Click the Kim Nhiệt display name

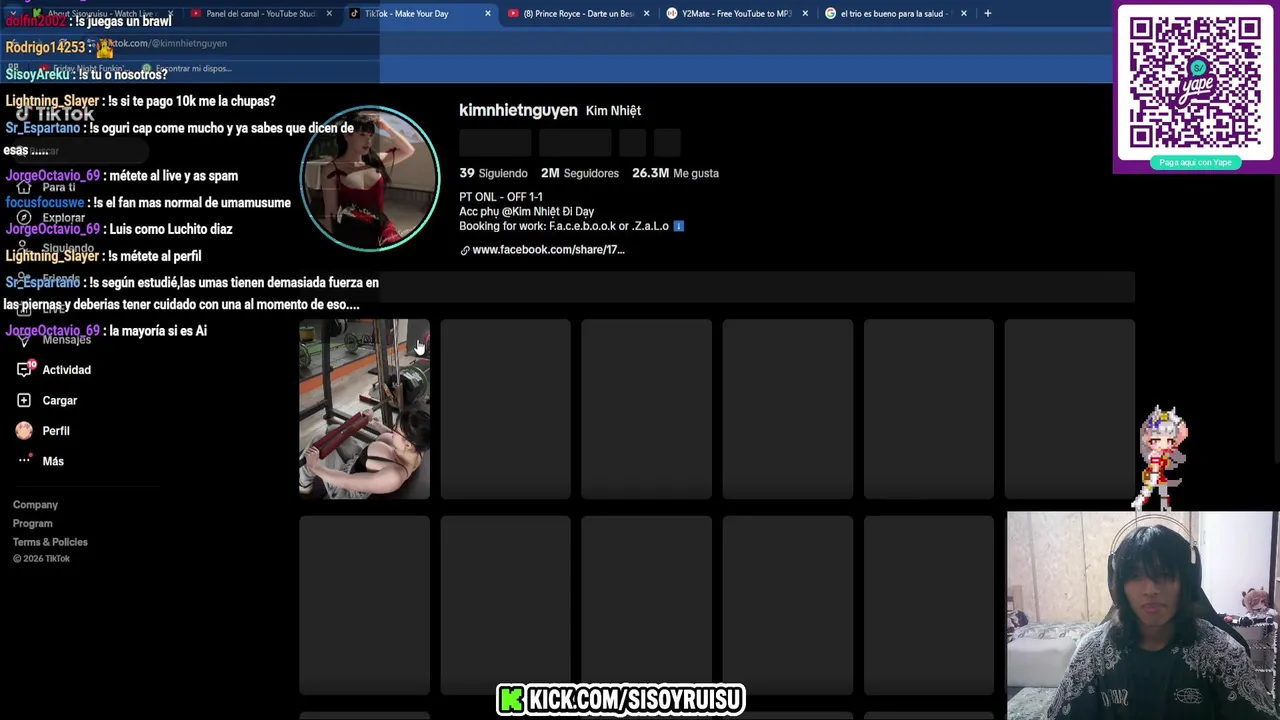613,111
